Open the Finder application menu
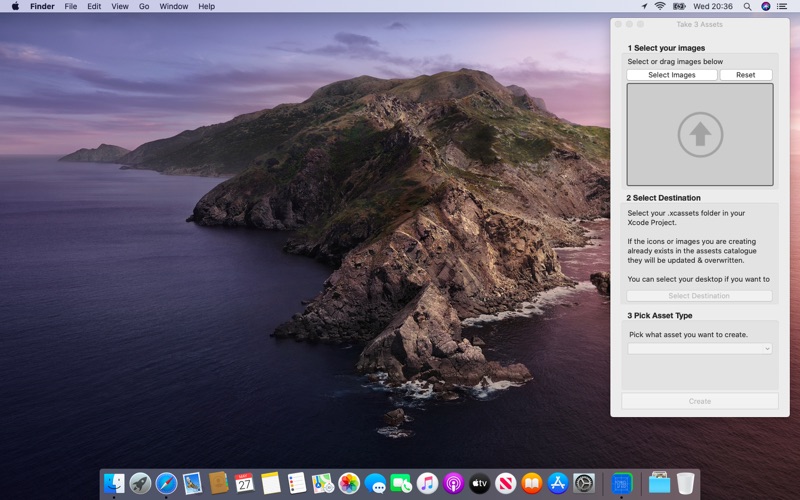The width and height of the screenshot is (800, 500). pyautogui.click(x=42, y=6)
